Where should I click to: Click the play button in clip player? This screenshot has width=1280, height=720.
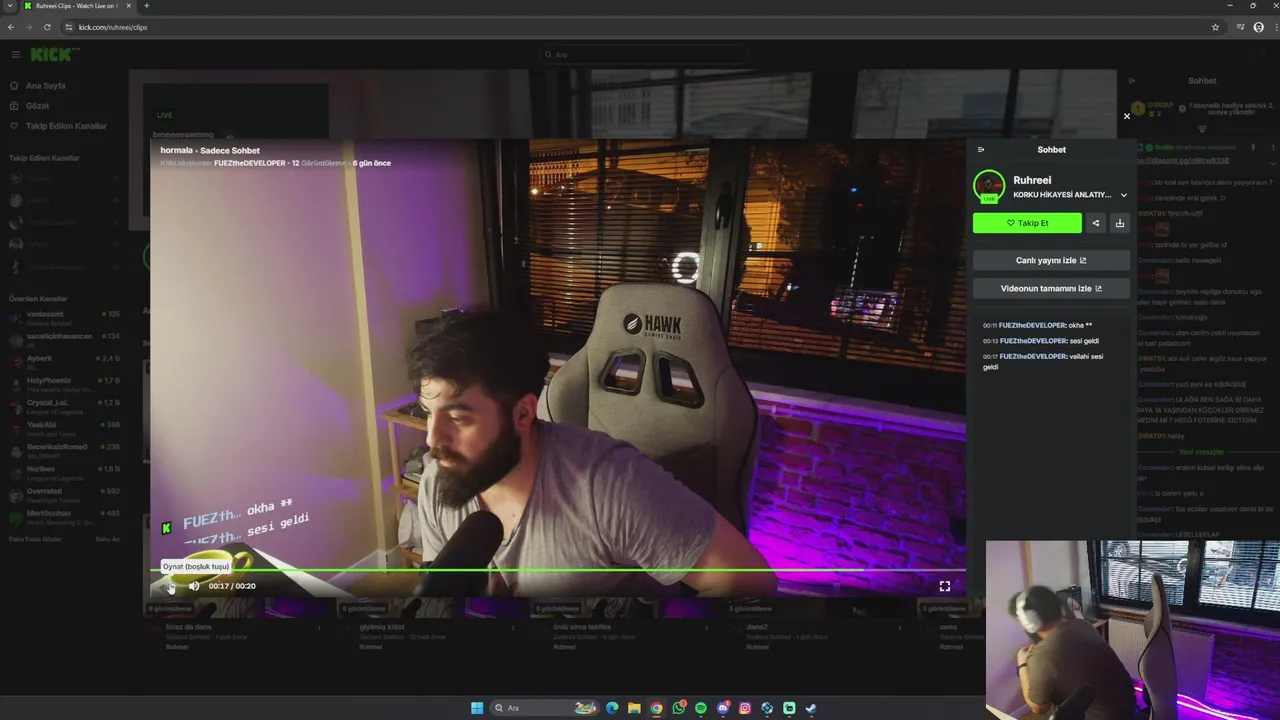(x=169, y=586)
